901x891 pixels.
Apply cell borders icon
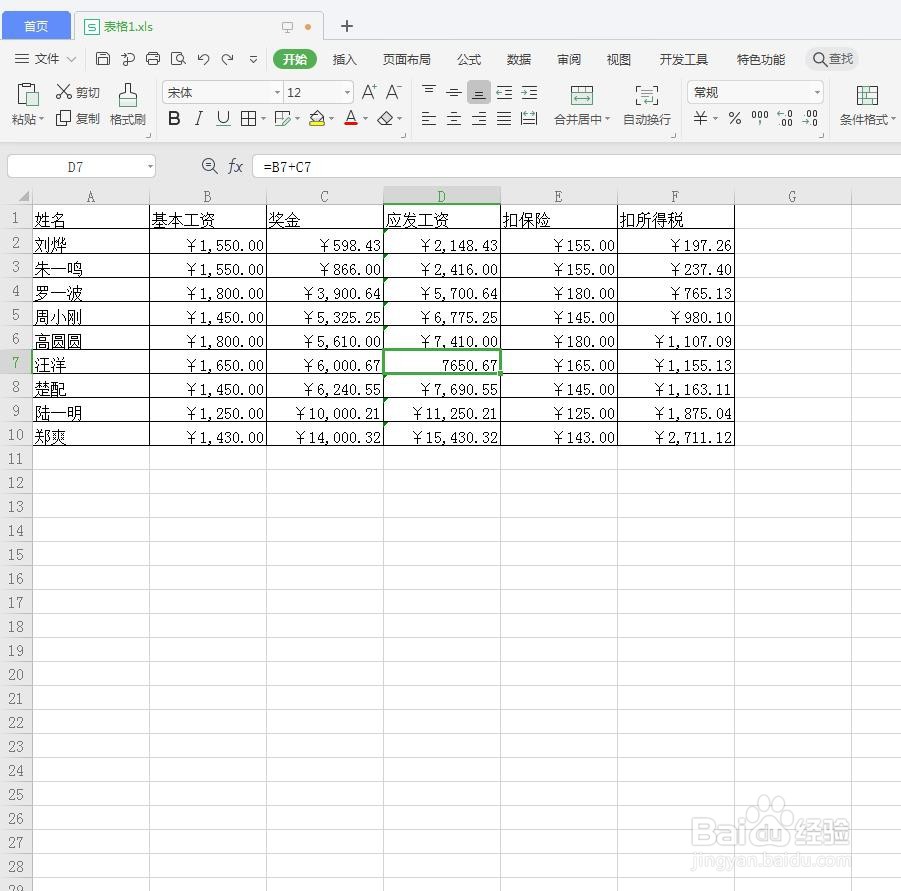pyautogui.click(x=248, y=118)
